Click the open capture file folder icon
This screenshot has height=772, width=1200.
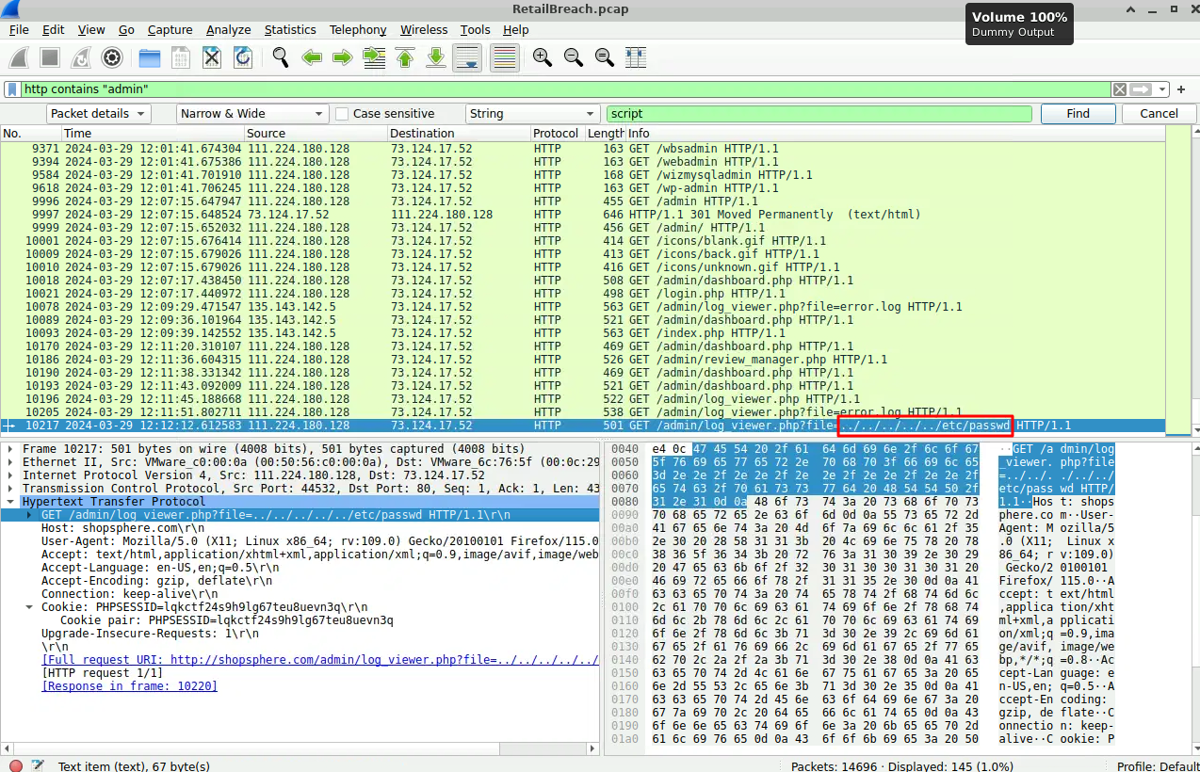149,58
